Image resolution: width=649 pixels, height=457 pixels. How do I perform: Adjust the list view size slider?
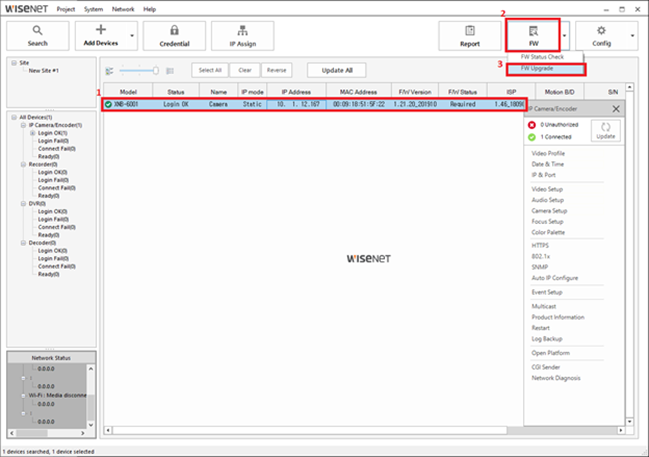(153, 70)
